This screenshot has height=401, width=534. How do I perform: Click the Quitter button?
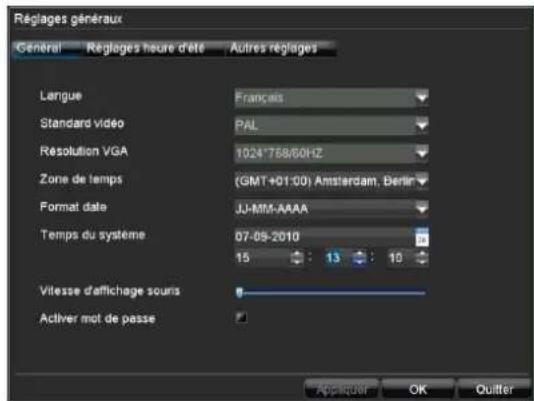click(494, 389)
